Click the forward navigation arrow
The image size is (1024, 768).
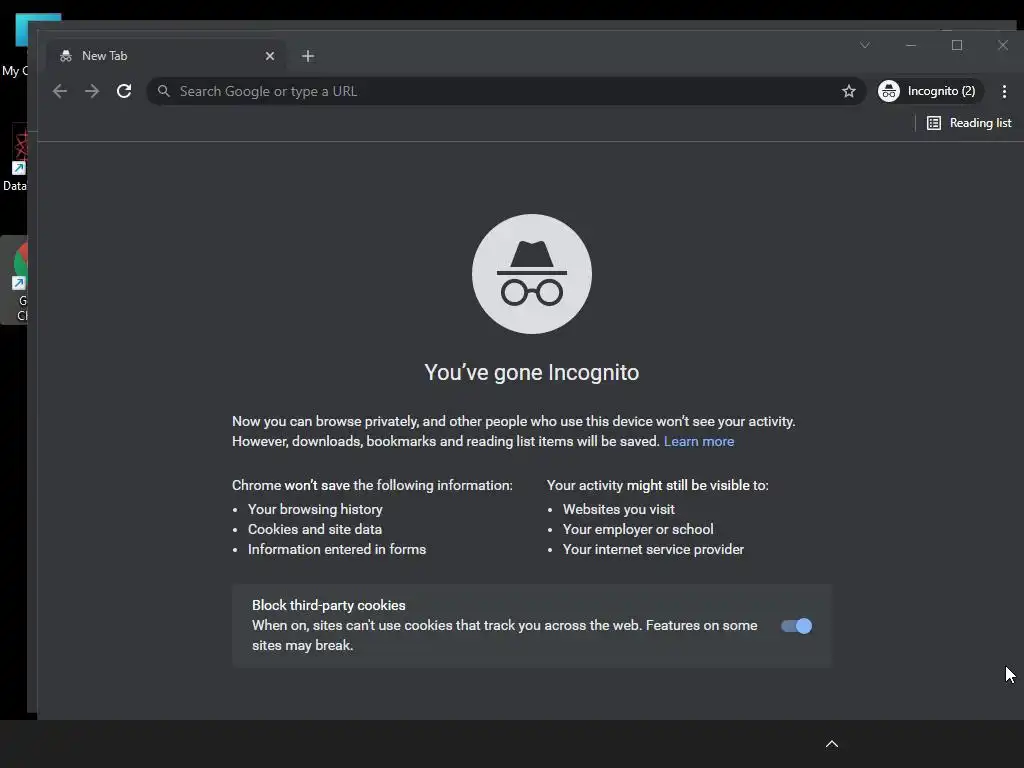tap(92, 91)
